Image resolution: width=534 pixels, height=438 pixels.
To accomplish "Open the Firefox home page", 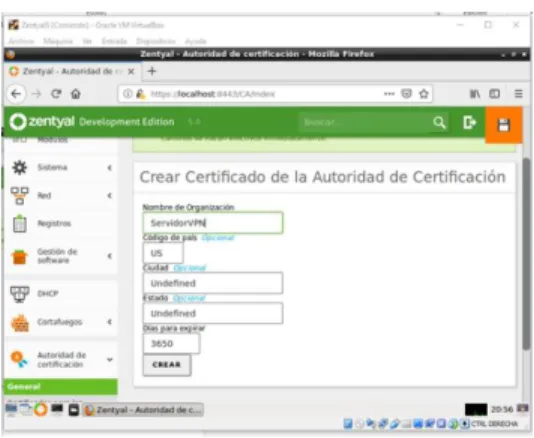I will click(76, 94).
